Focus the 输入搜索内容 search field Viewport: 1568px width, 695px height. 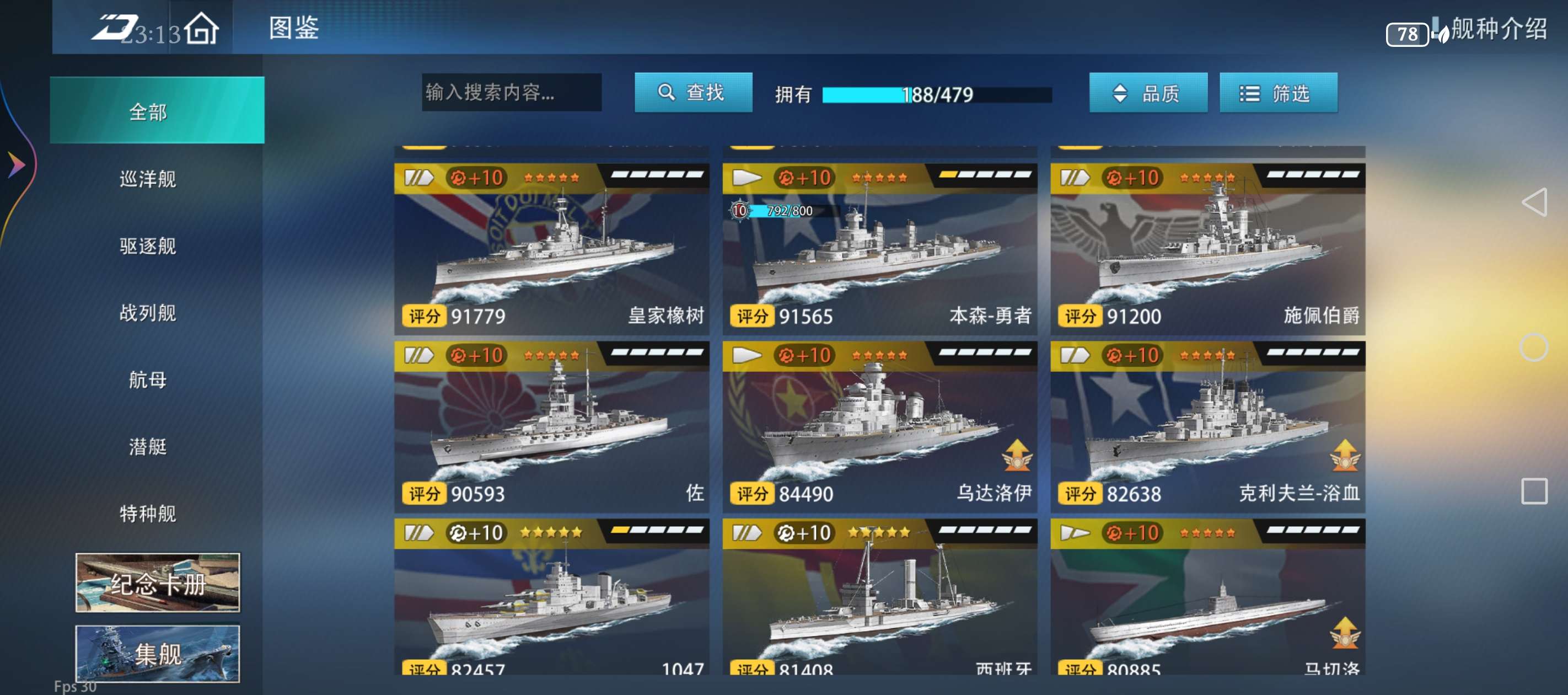pos(511,93)
